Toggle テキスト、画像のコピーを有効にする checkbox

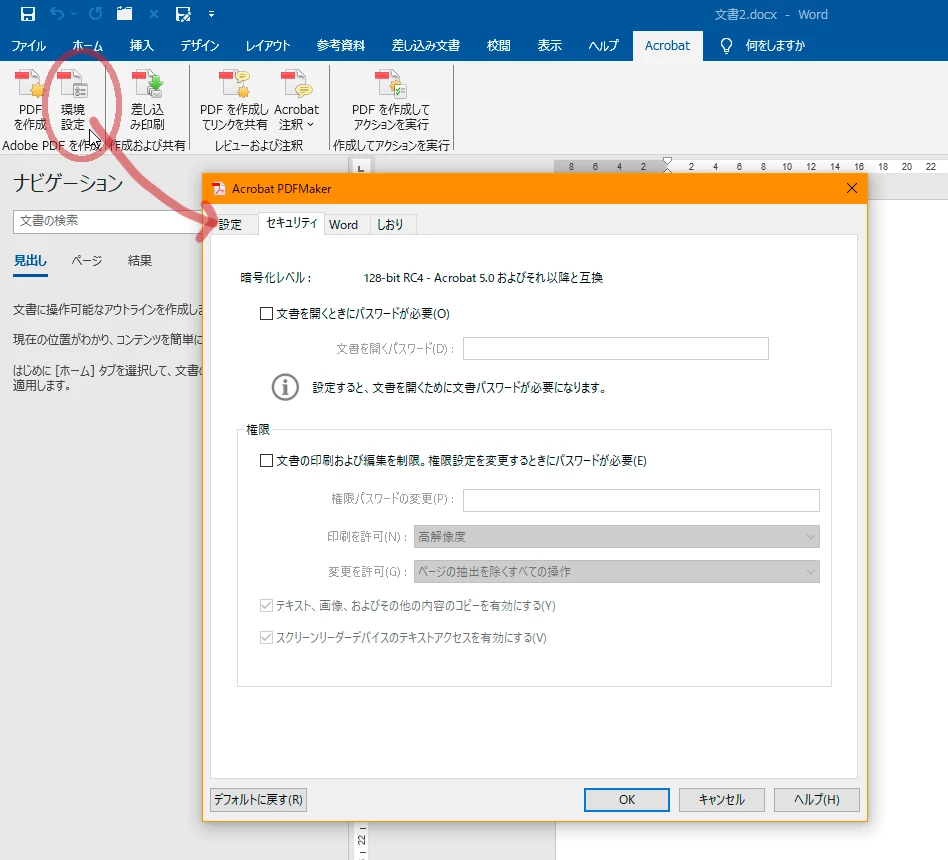pyautogui.click(x=266, y=605)
